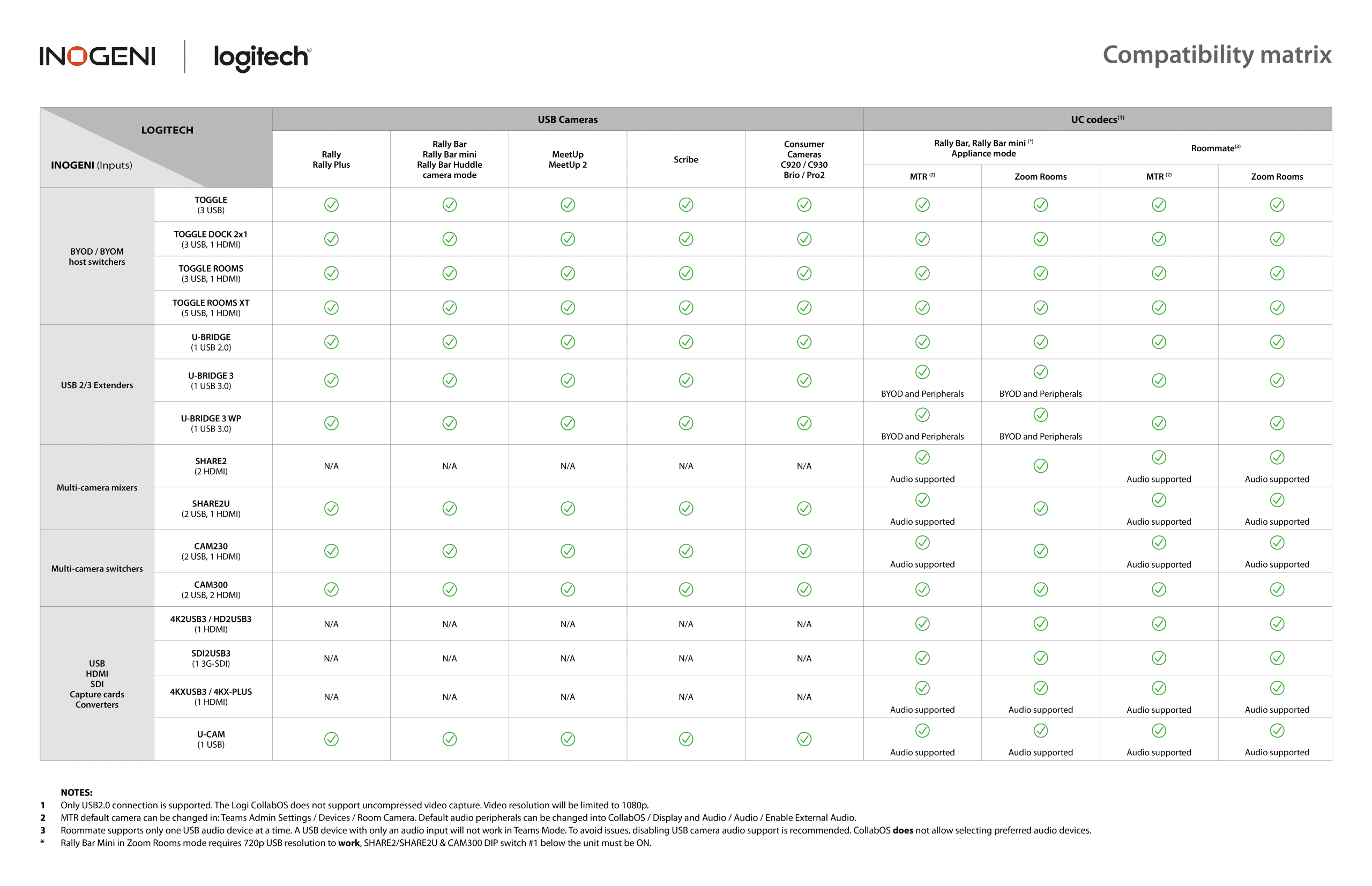1372x886 pixels.
Task: Click the Scribe column header
Action: (x=685, y=159)
